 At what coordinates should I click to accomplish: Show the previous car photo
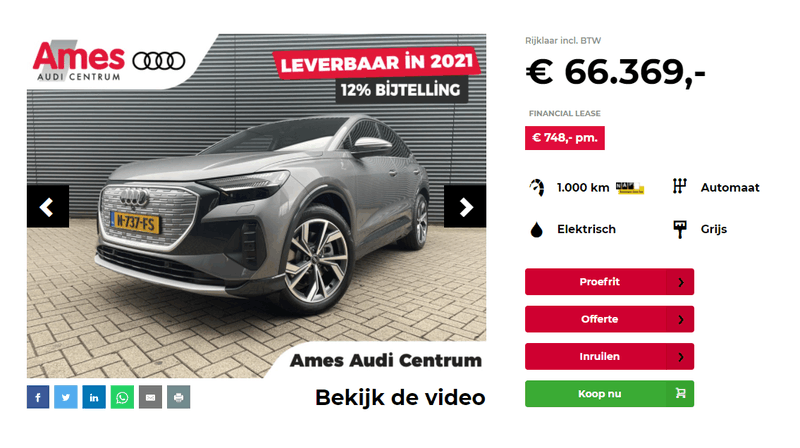click(x=48, y=207)
